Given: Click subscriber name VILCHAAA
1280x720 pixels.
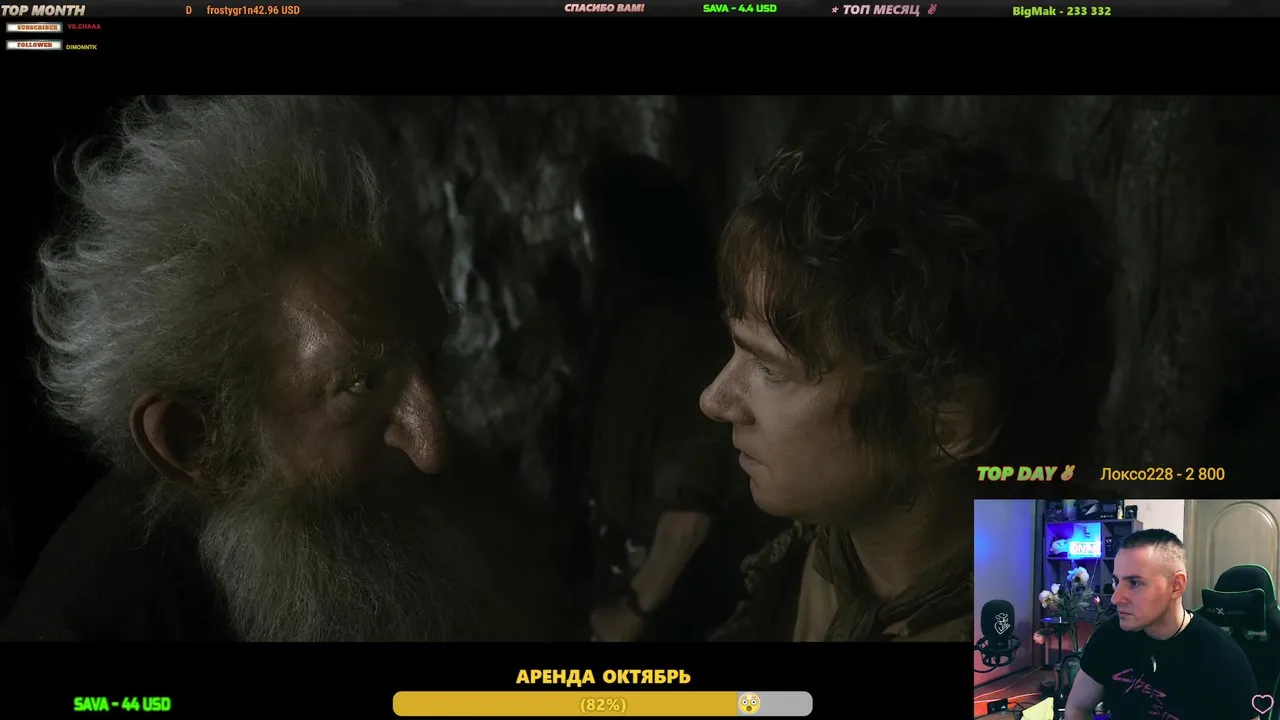Looking at the screenshot, I should click(84, 27).
